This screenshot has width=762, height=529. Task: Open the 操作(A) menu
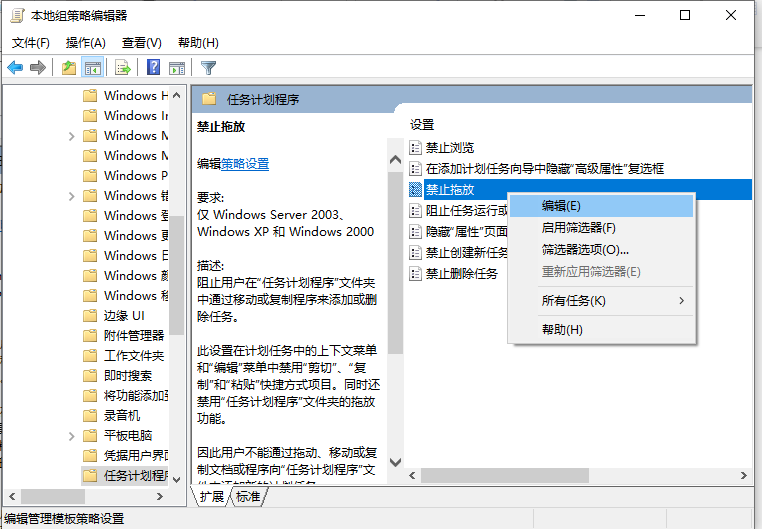[x=85, y=43]
